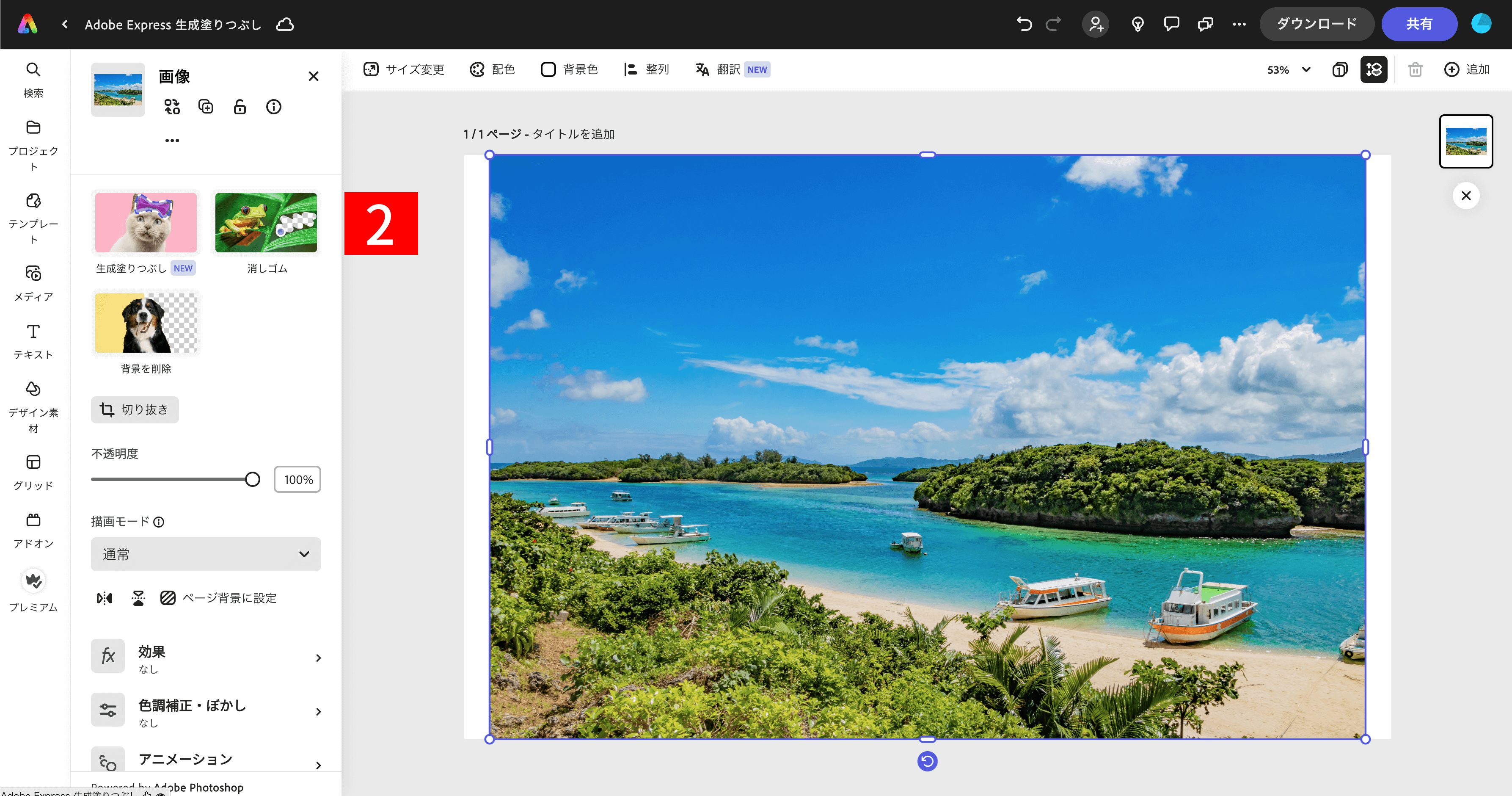Click the 不透明度 slider handle

252,479
